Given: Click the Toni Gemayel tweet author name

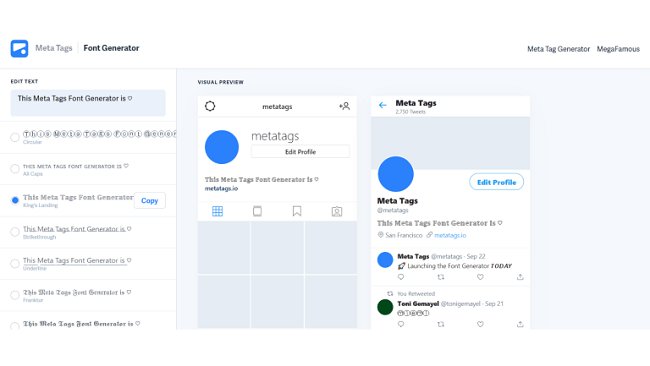Looking at the screenshot, I should [418, 304].
